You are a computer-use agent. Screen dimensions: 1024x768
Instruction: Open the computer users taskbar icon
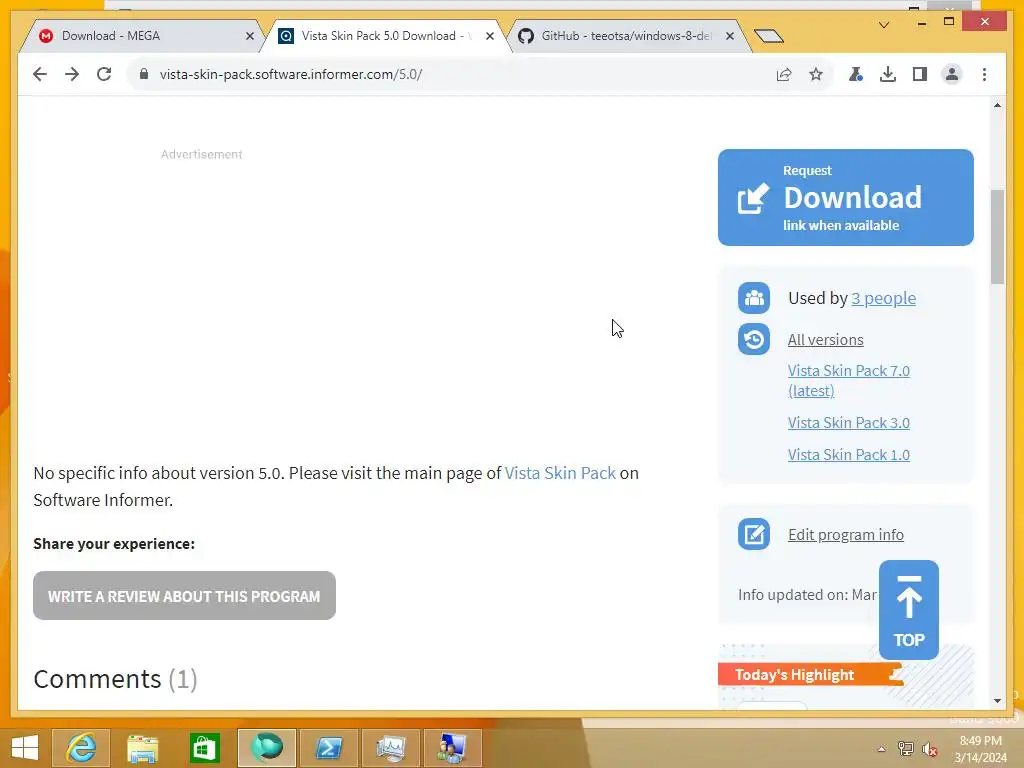pos(453,748)
